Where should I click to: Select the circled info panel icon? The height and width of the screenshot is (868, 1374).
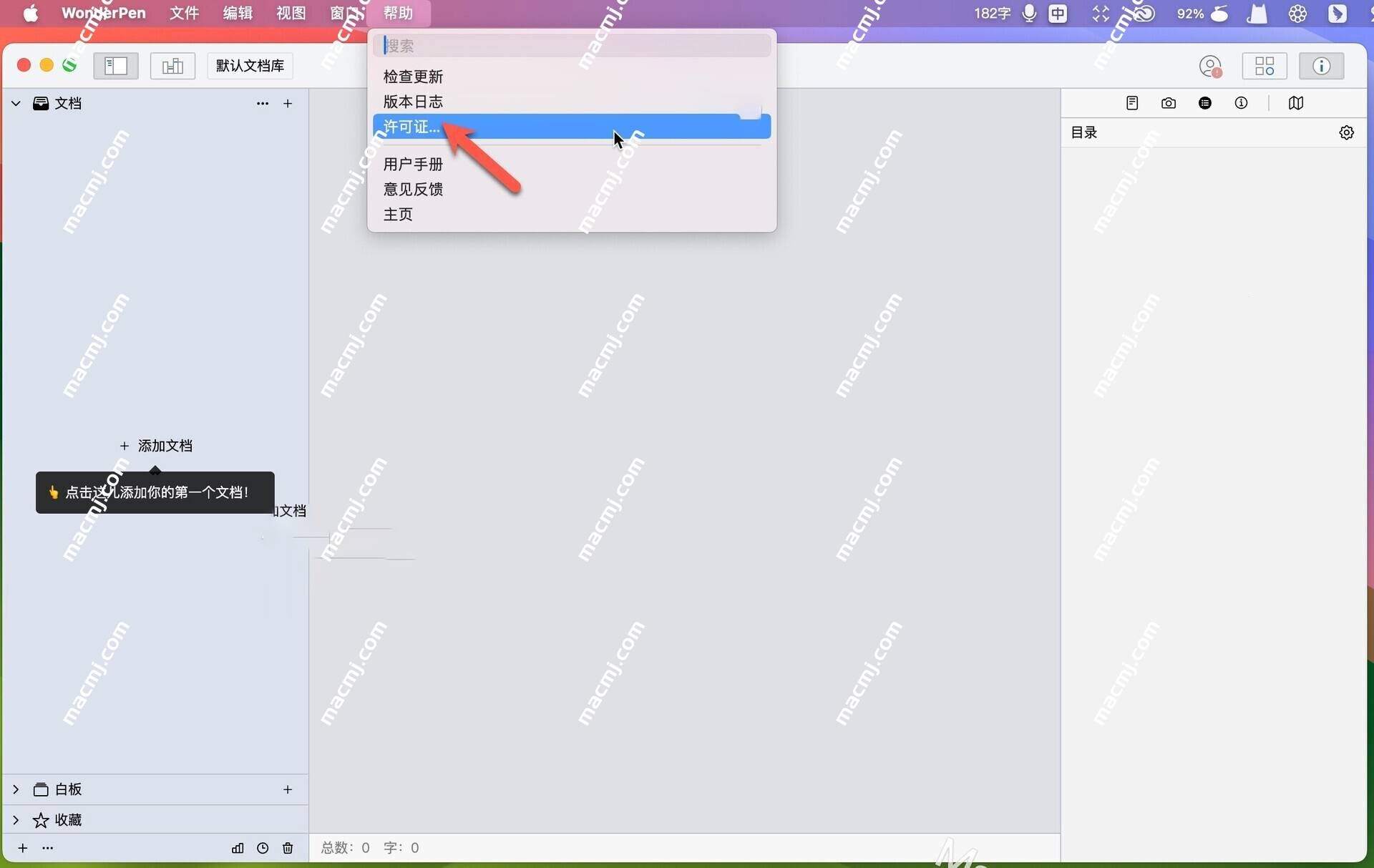coord(1242,103)
